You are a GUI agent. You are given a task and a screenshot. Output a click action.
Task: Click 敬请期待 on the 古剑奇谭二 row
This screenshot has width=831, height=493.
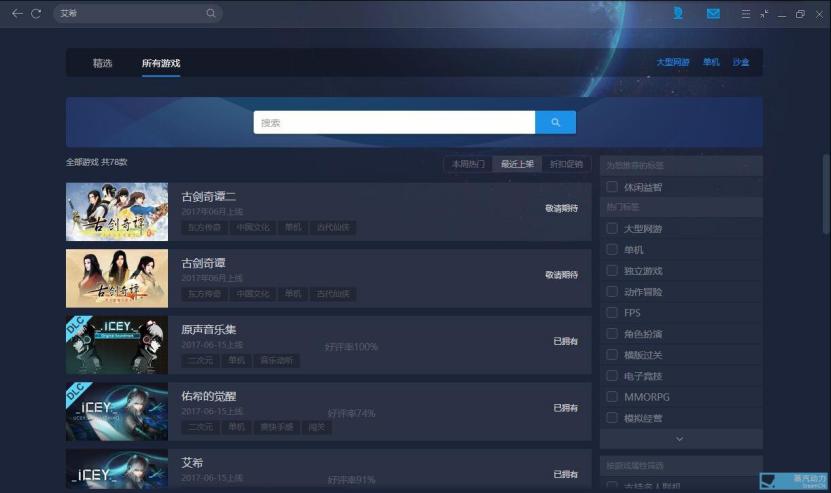pos(561,208)
